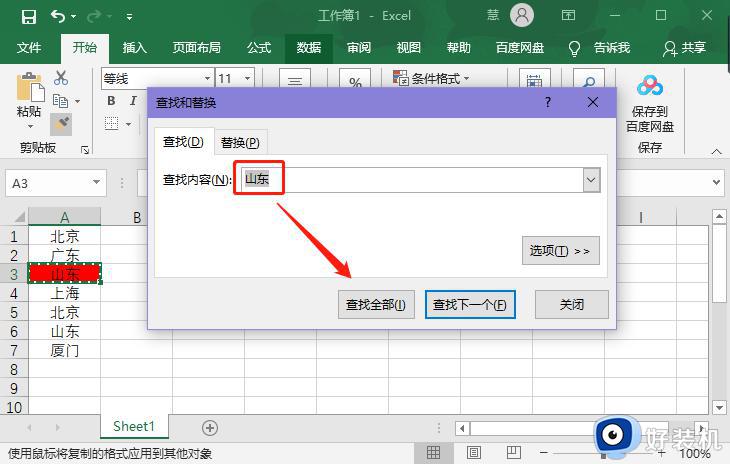Open the 条件格式 dropdown
Screen dimensions: 730x464
431,78
